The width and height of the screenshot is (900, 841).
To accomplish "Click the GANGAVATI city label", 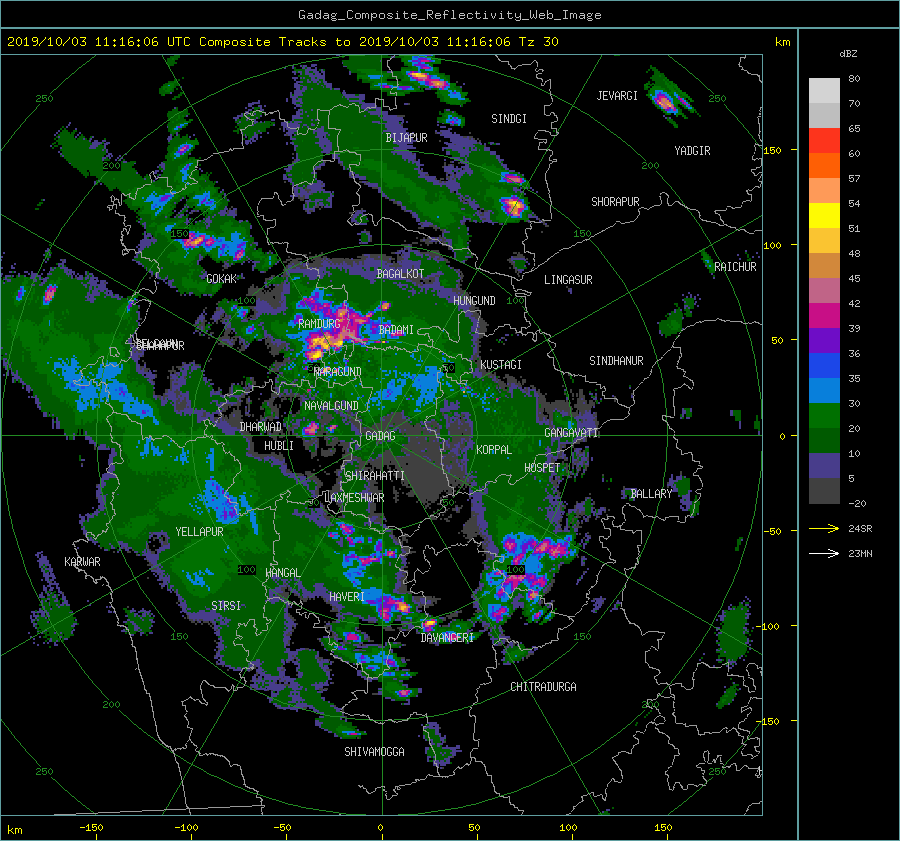I will [571, 433].
